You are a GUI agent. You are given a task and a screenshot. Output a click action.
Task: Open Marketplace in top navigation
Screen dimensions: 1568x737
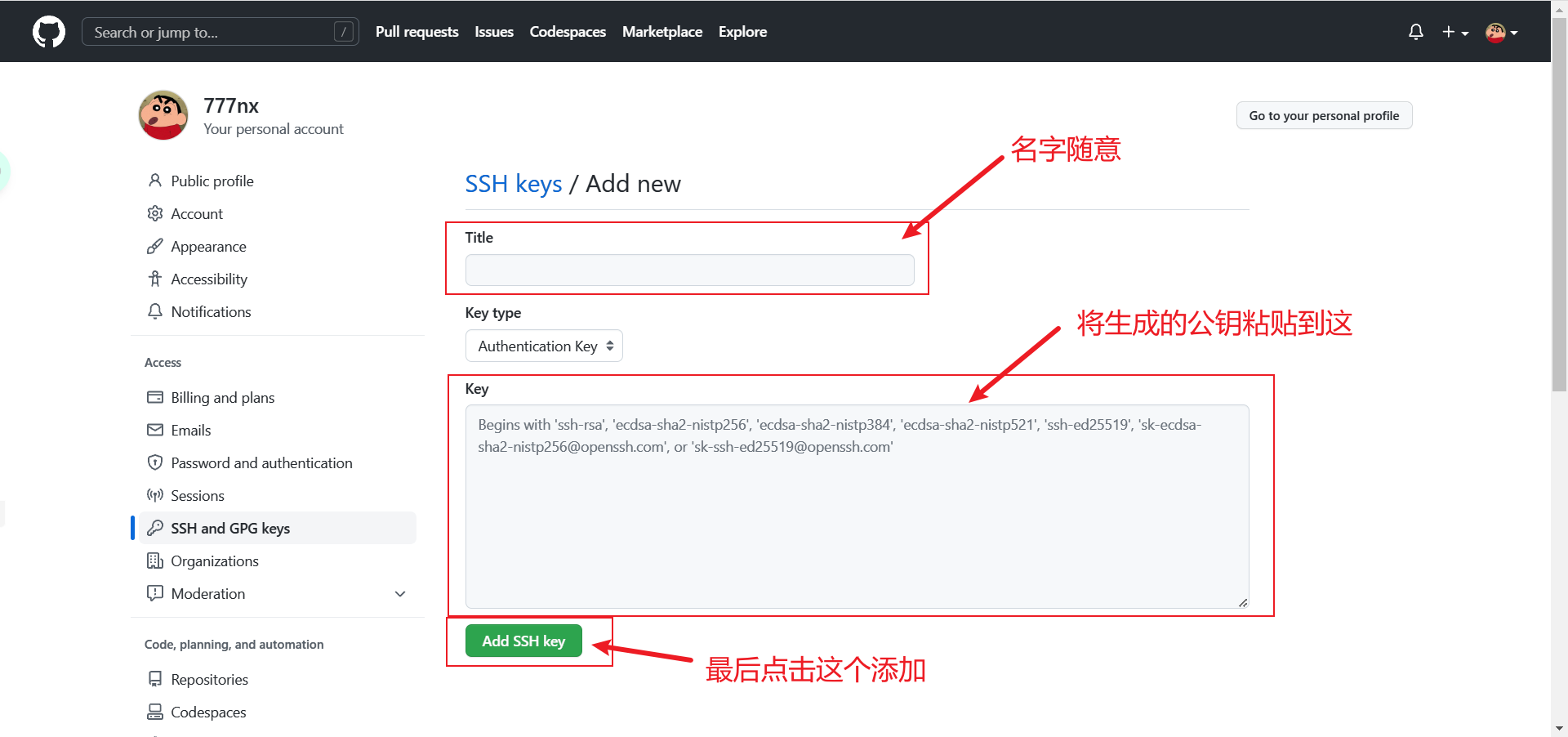pyautogui.click(x=662, y=32)
